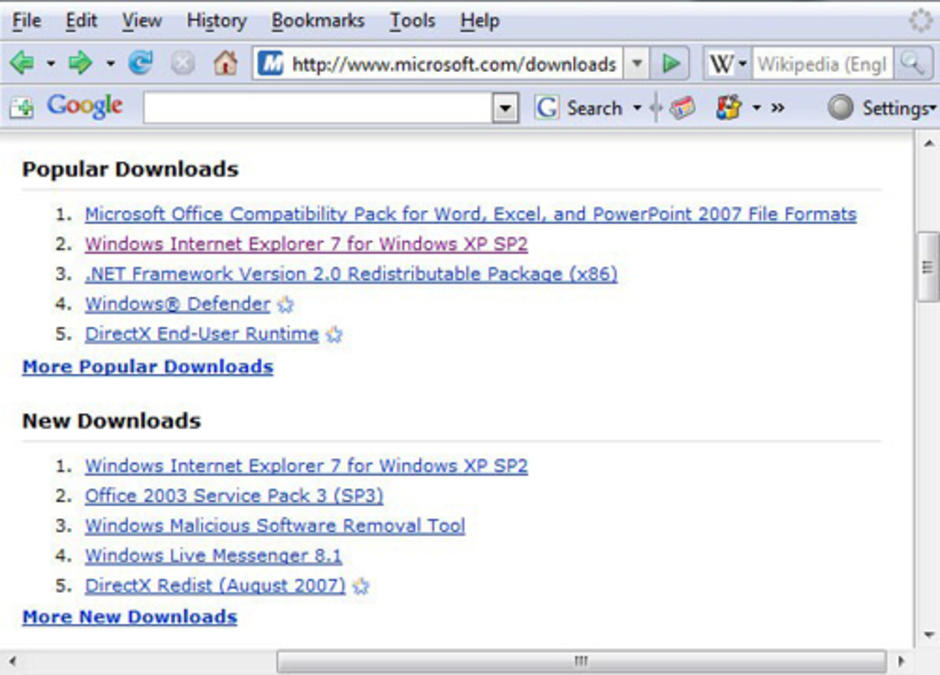Open the Bookmarks menu
The width and height of the screenshot is (940, 675).
click(318, 21)
